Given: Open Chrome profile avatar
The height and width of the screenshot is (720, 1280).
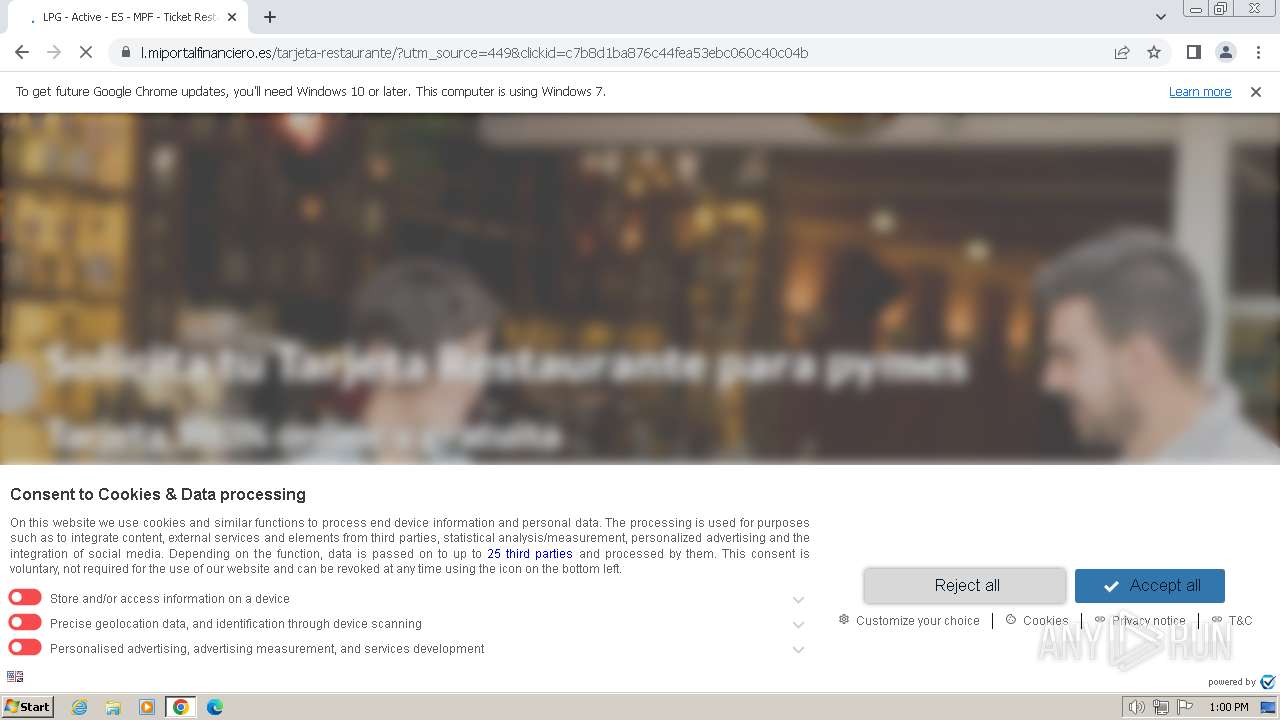Looking at the screenshot, I should (x=1225, y=53).
